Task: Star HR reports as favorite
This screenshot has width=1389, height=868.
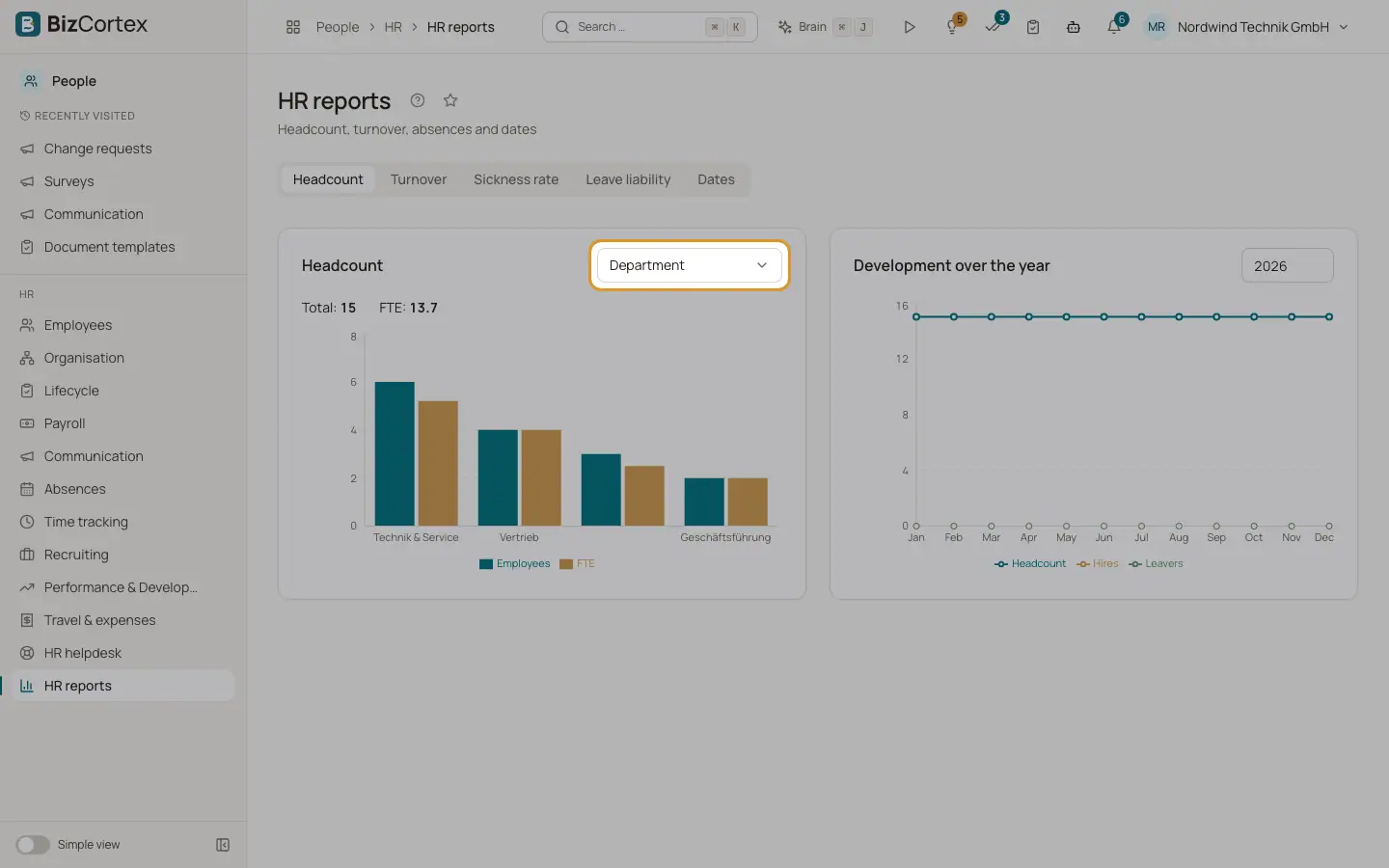Action: (450, 100)
